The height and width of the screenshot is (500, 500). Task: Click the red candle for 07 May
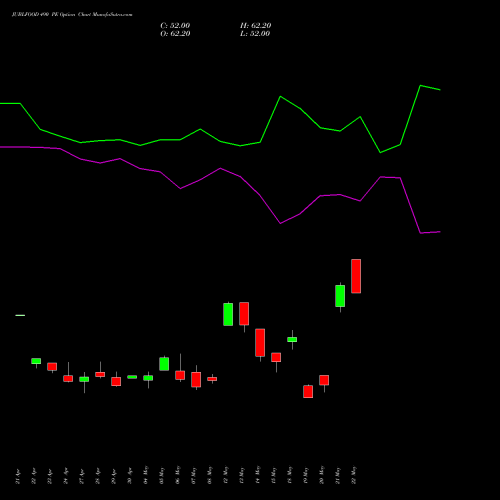point(196,380)
